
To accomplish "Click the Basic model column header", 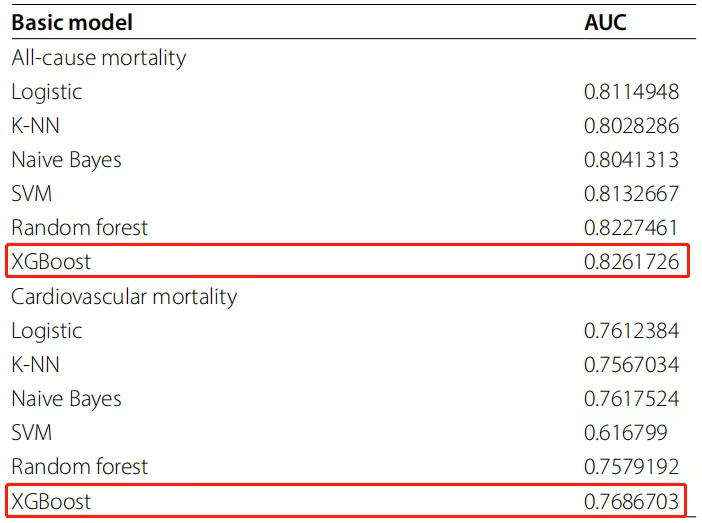I will pyautogui.click(x=72, y=22).
